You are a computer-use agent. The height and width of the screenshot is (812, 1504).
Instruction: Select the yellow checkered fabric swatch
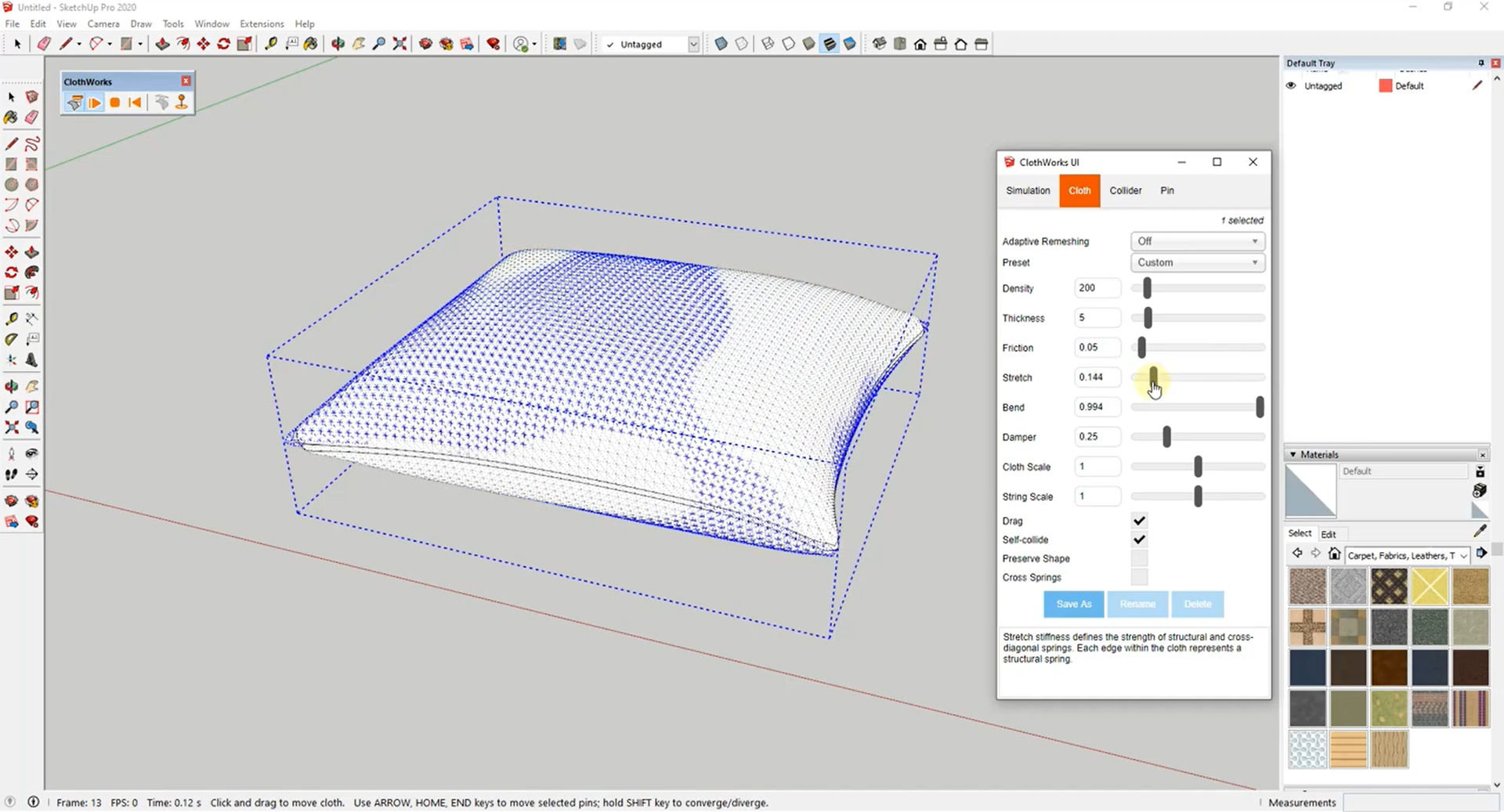click(1430, 586)
